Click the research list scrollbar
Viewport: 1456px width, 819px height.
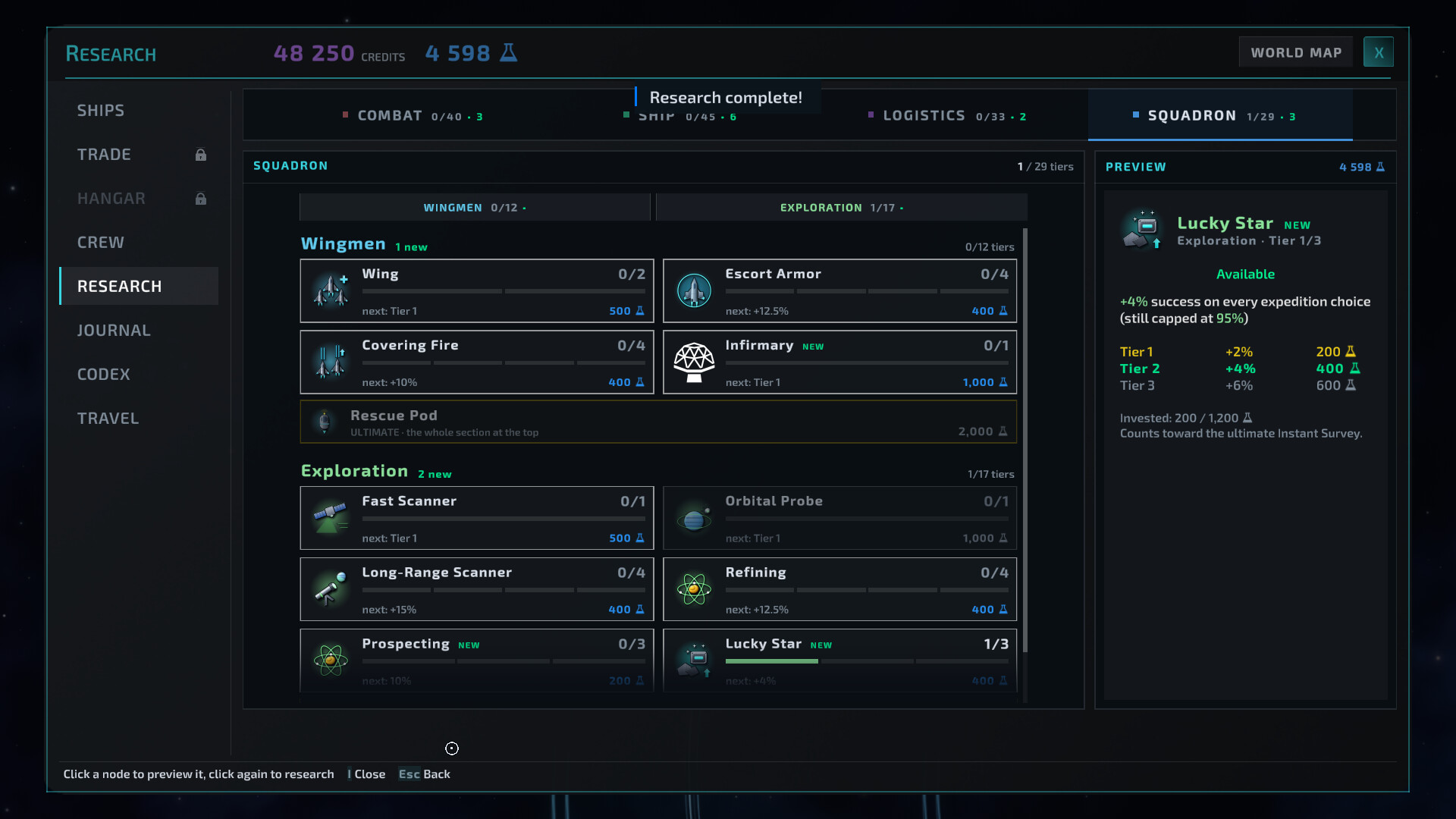(x=1025, y=440)
